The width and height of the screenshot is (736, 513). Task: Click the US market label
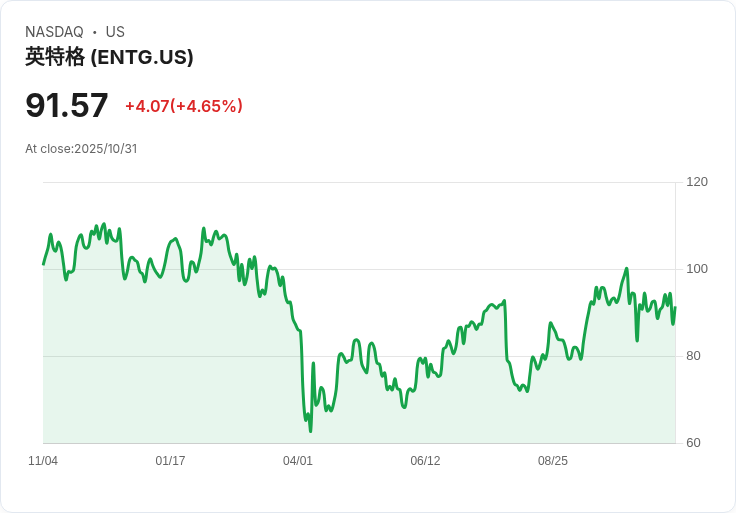pyautogui.click(x=115, y=32)
